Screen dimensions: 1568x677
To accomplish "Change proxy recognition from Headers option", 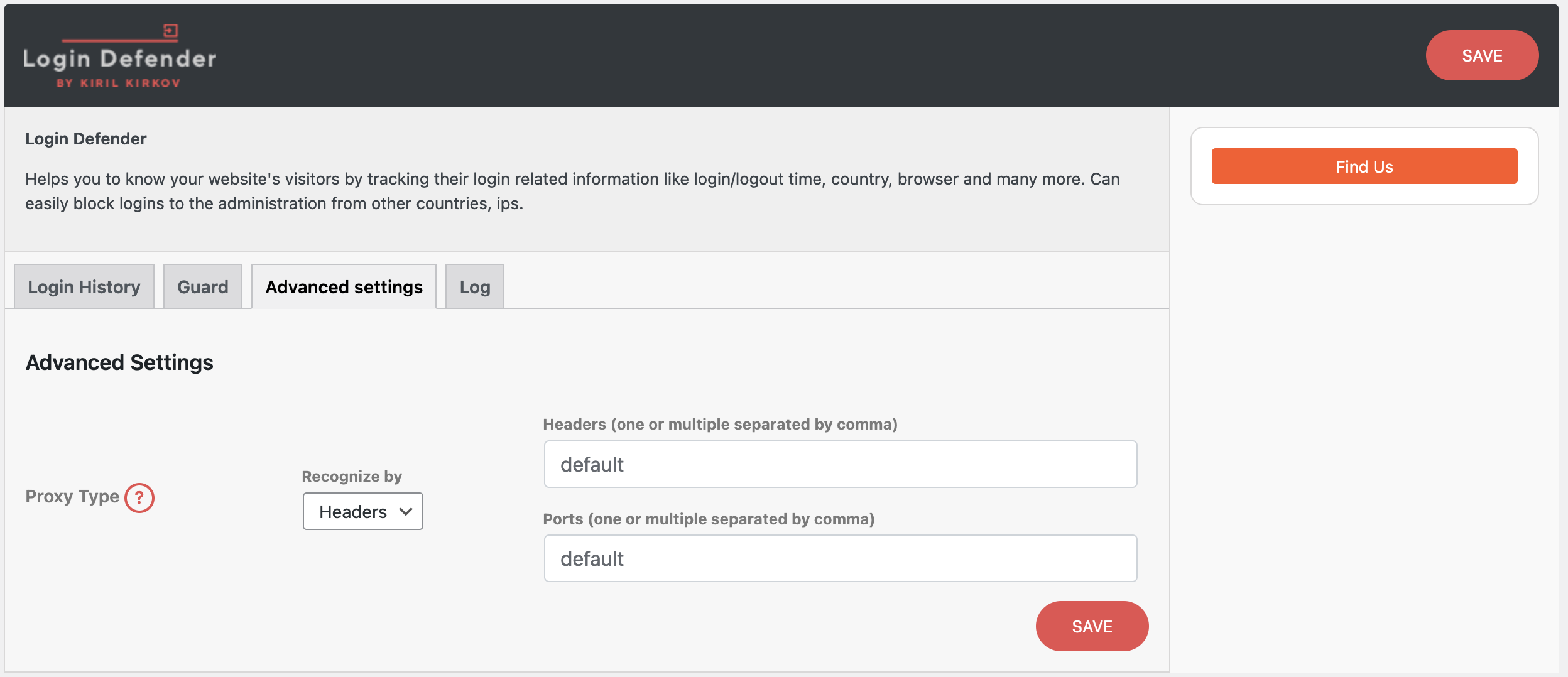I will (363, 511).
